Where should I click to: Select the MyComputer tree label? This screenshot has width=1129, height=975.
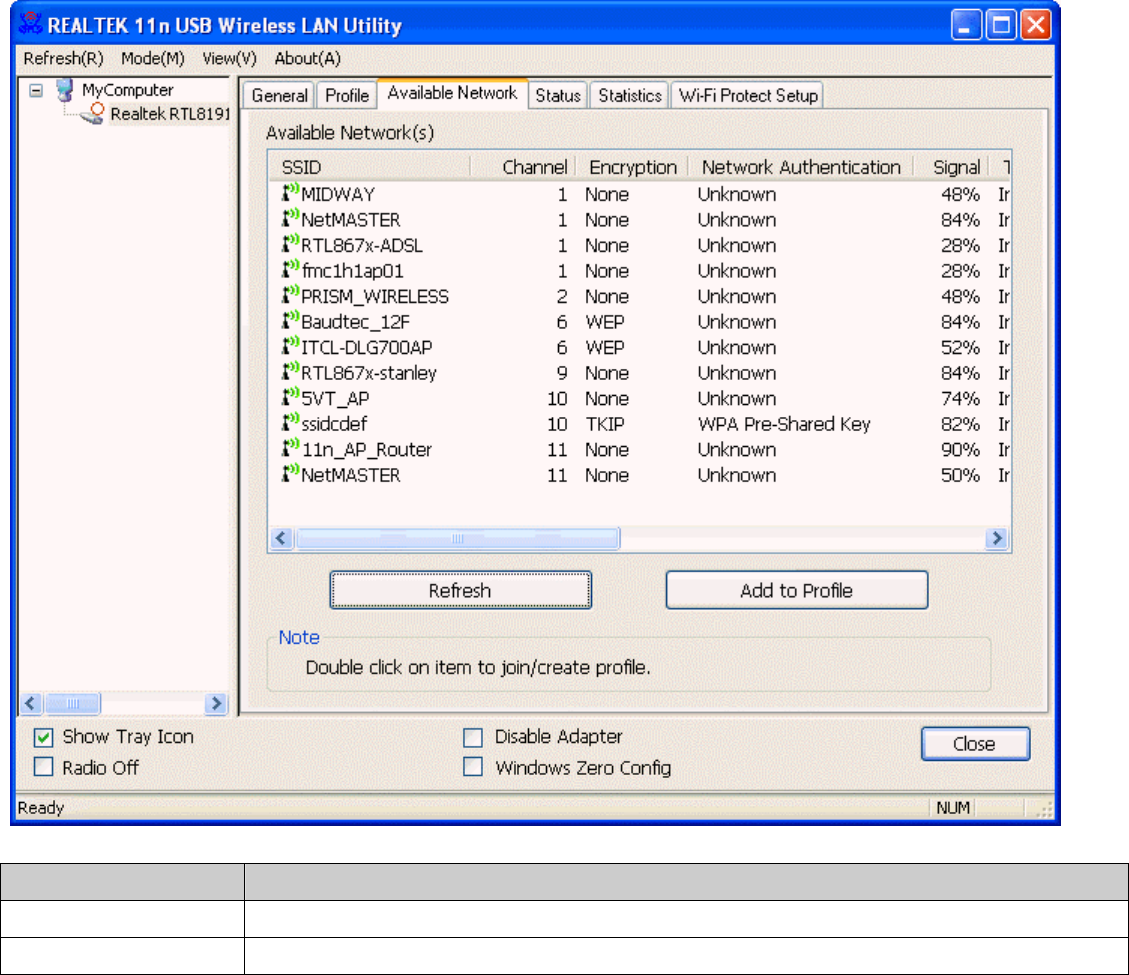coord(127,90)
